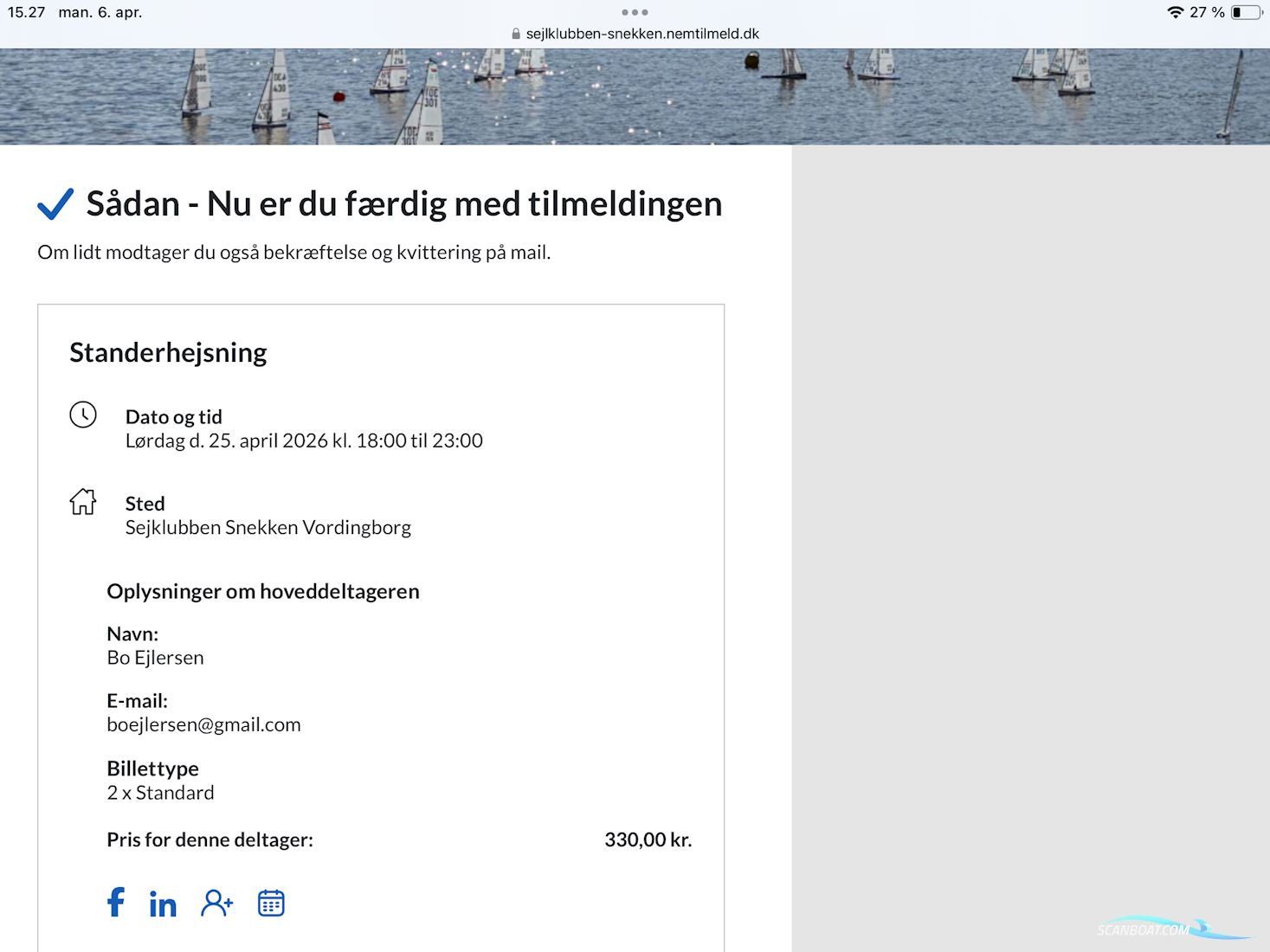Click the clock icon beside Dato og tid

coord(83,415)
